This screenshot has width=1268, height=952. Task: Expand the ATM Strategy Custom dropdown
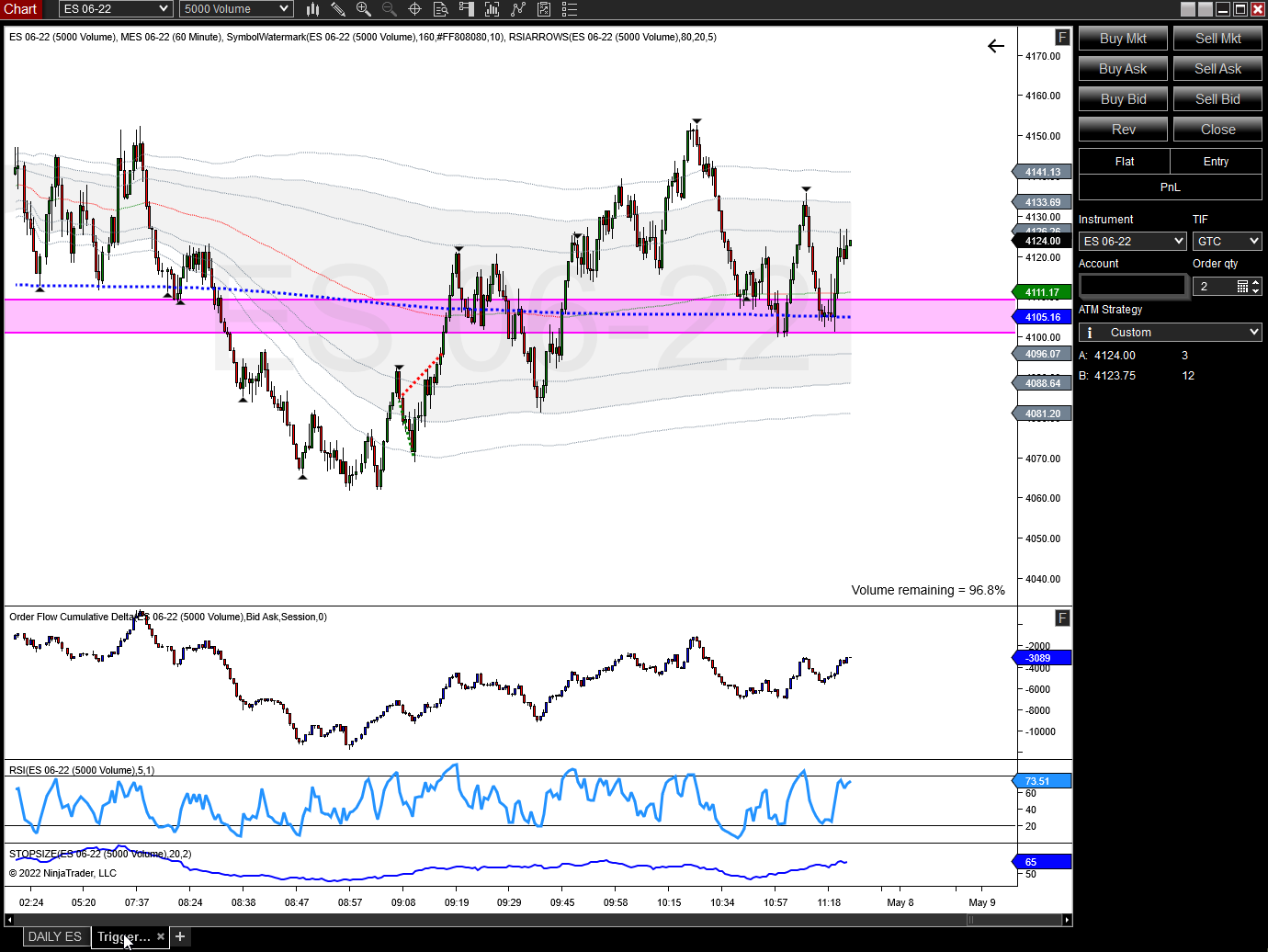1170,333
